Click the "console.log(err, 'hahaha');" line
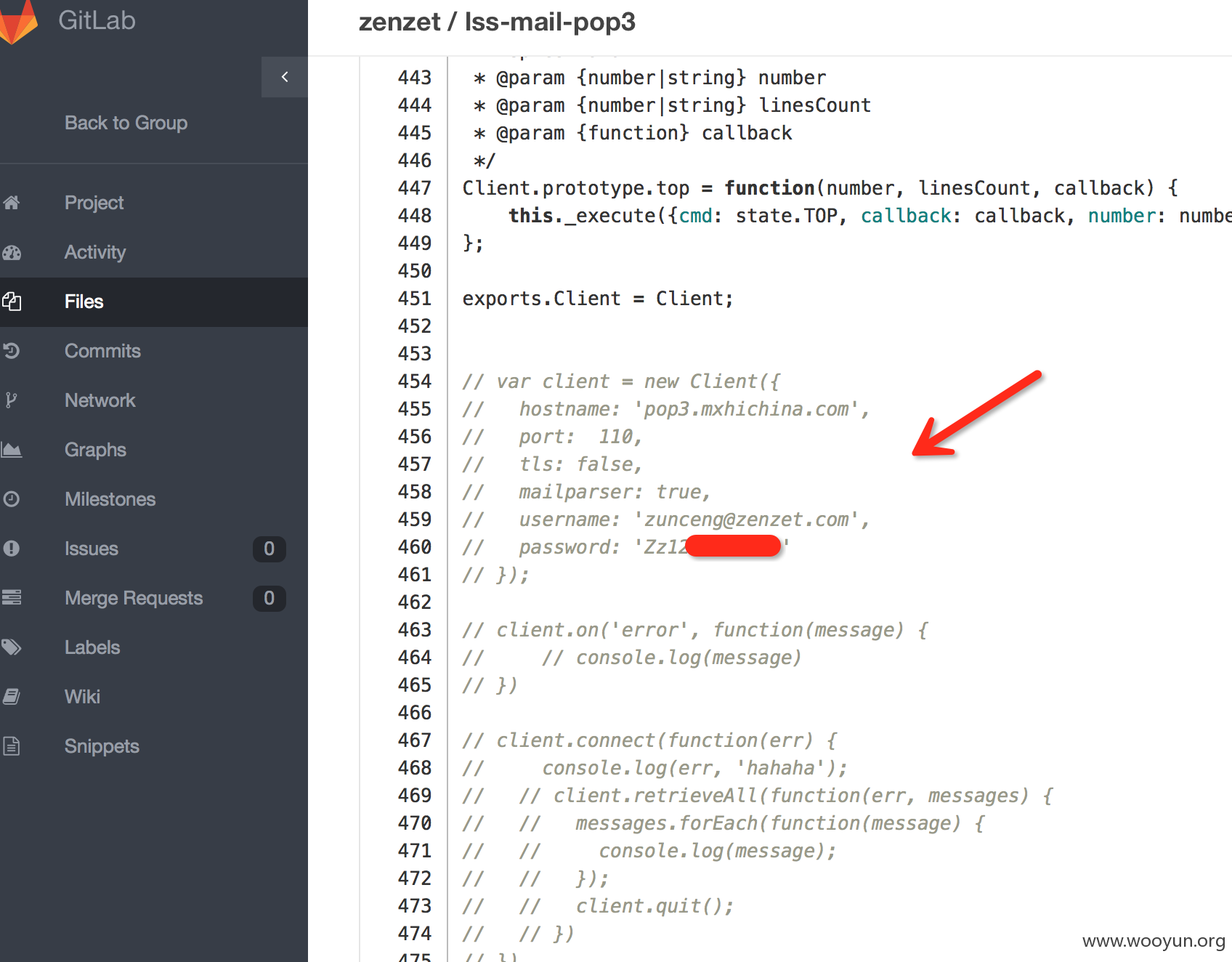This screenshot has height=962, width=1232. click(x=694, y=768)
